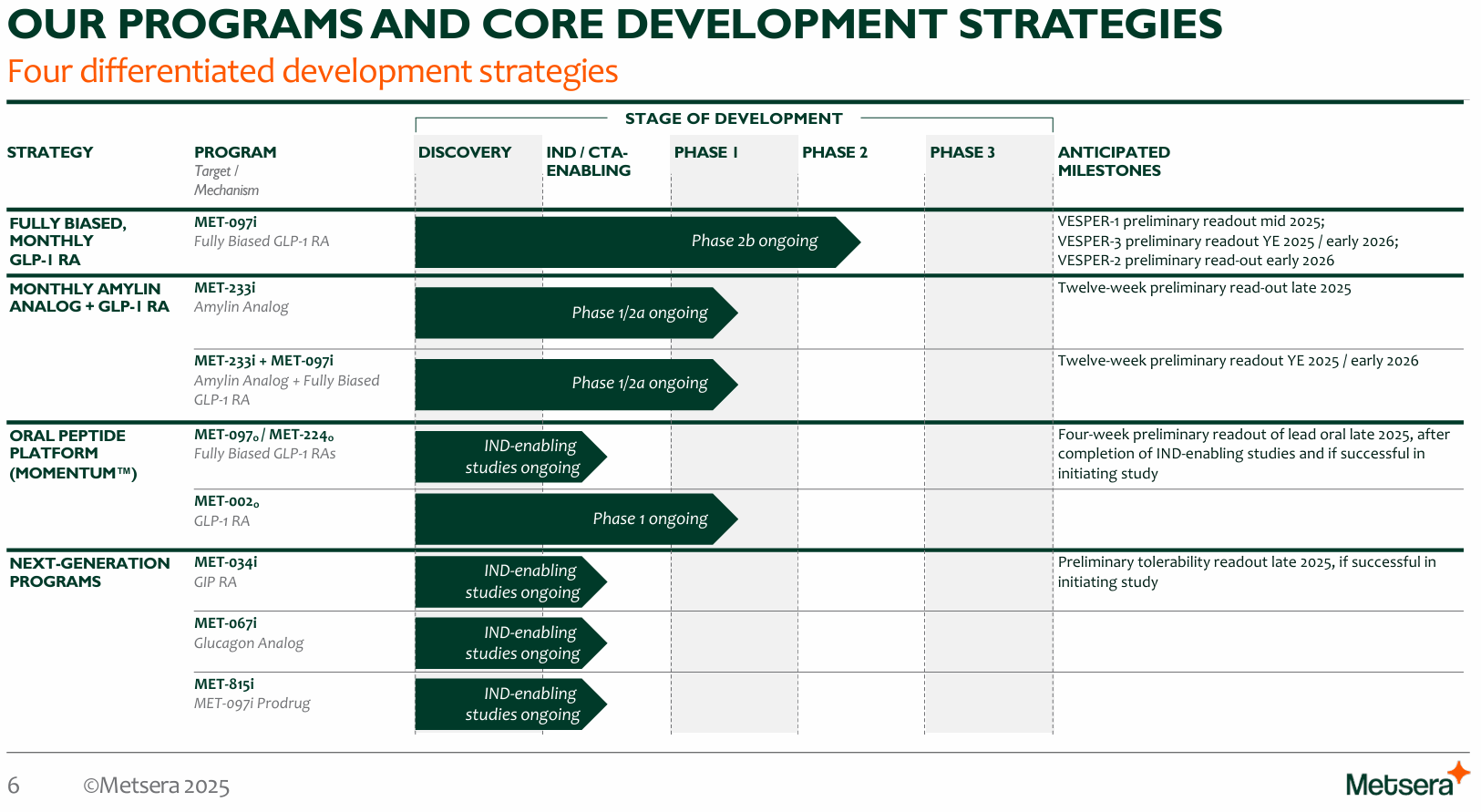The height and width of the screenshot is (812, 1481).
Task: Click the DISCOVERY column header
Action: pyautogui.click(x=465, y=152)
